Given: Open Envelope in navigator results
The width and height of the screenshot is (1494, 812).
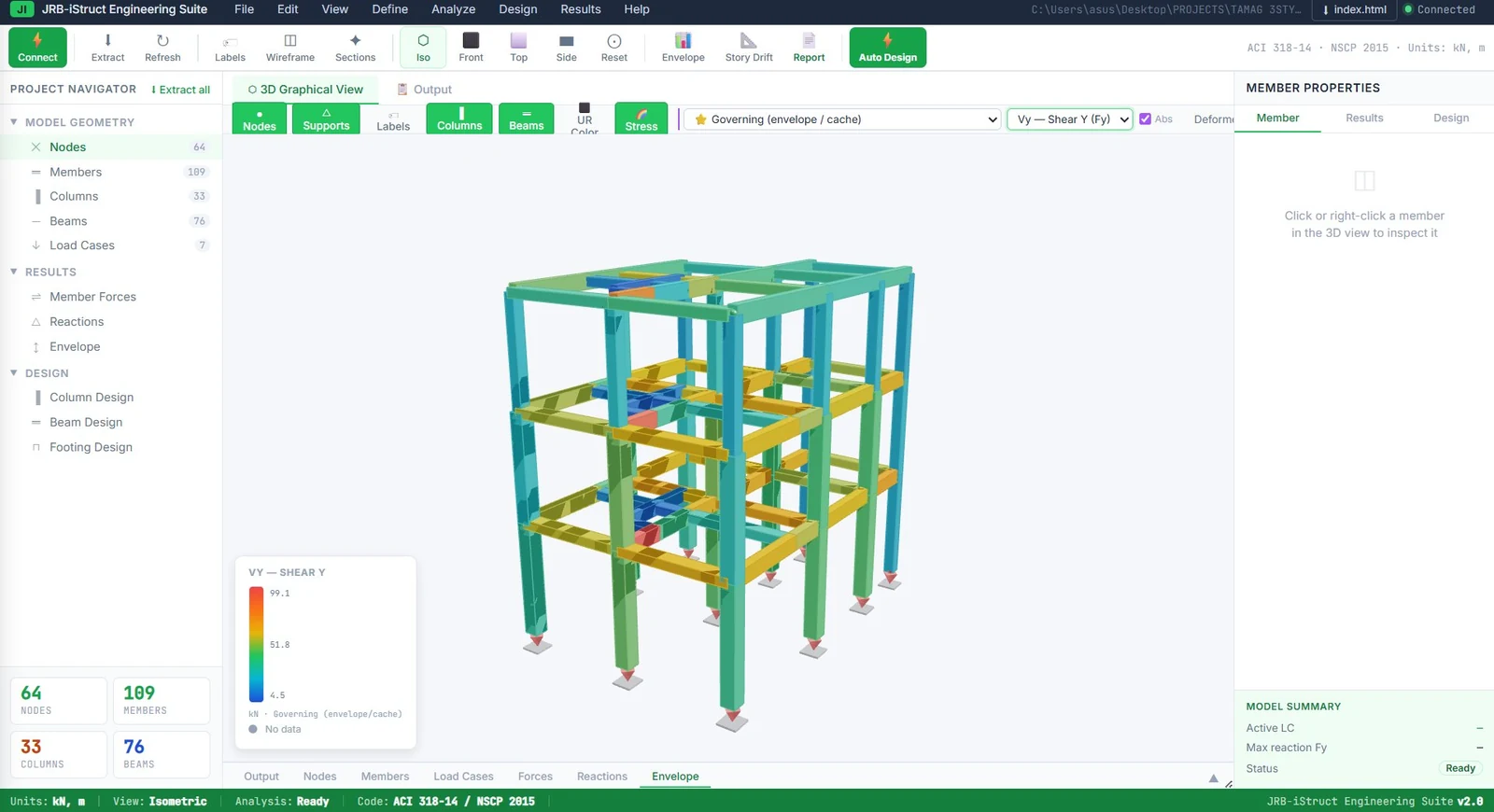Looking at the screenshot, I should pos(111,347).
